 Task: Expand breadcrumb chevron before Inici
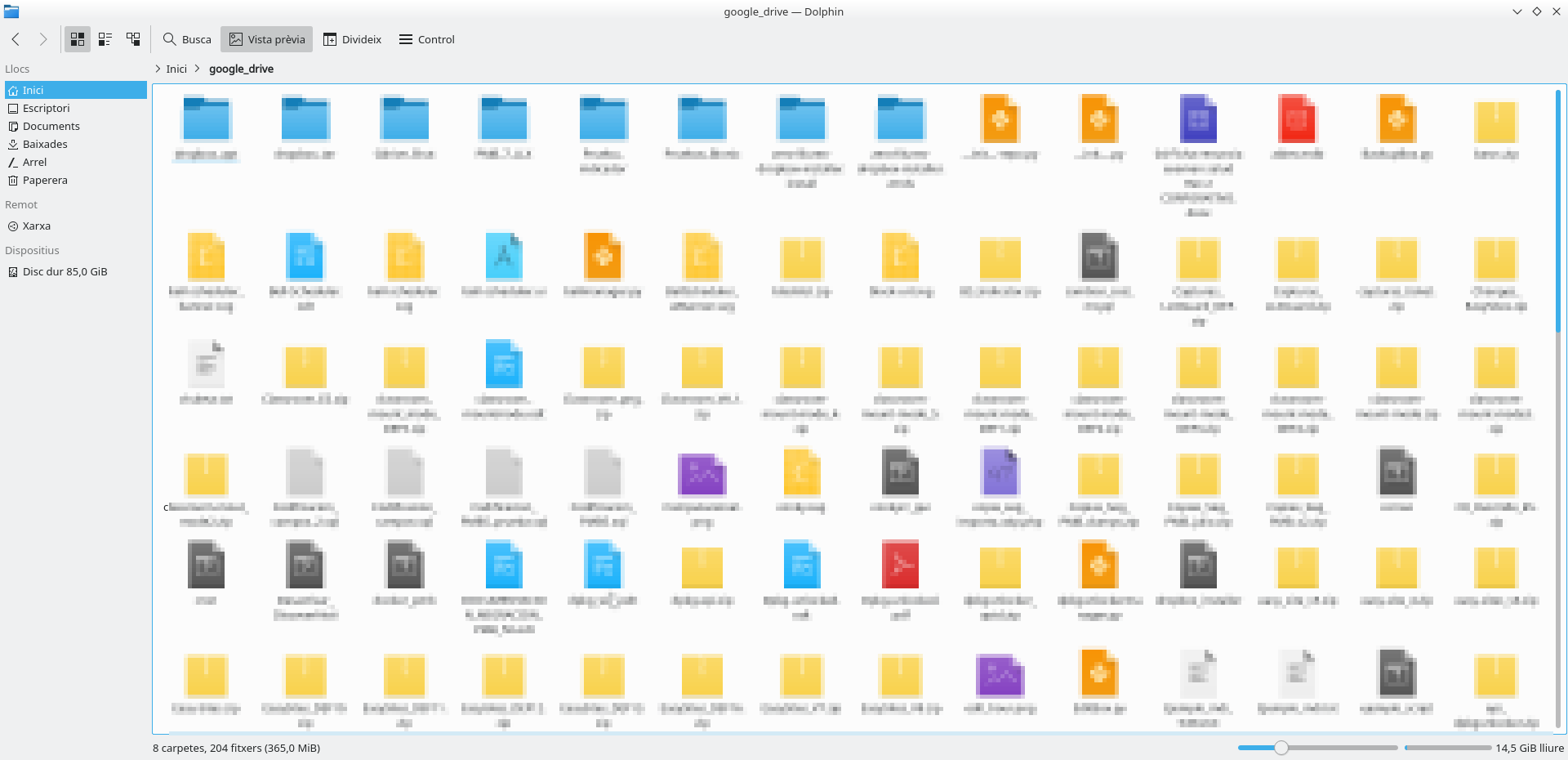pyautogui.click(x=158, y=69)
